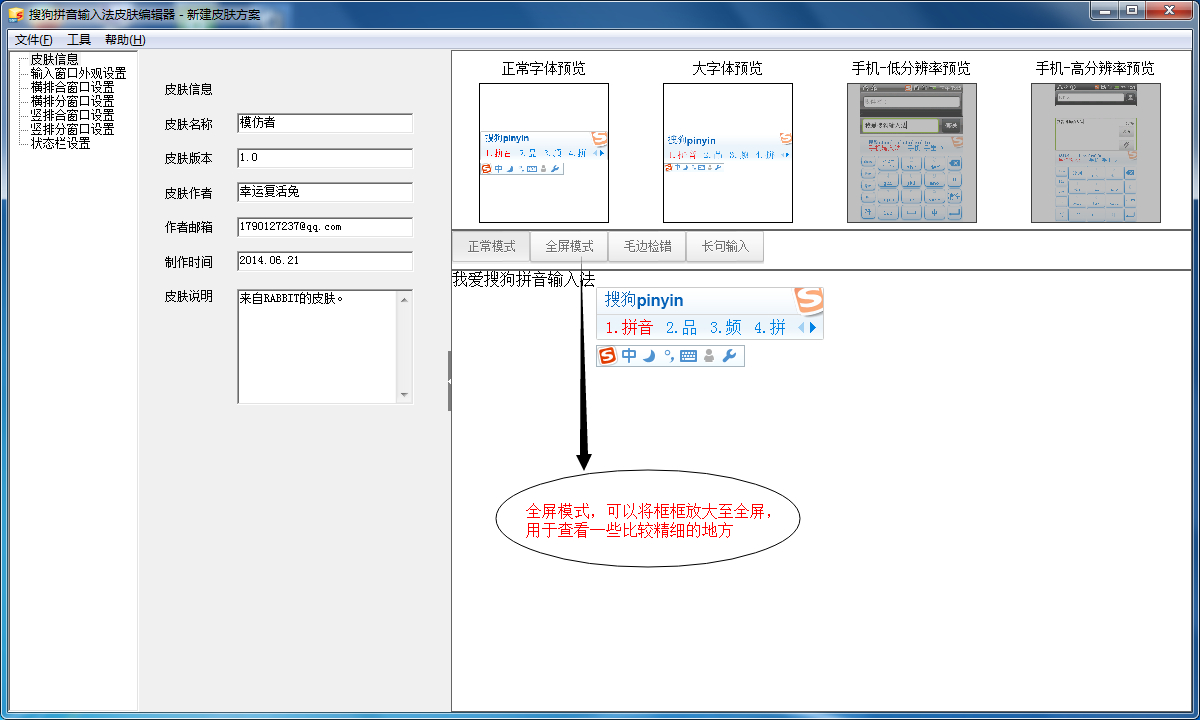Click the 皮肤信息 heading label in form
This screenshot has width=1200, height=720.
189,89
